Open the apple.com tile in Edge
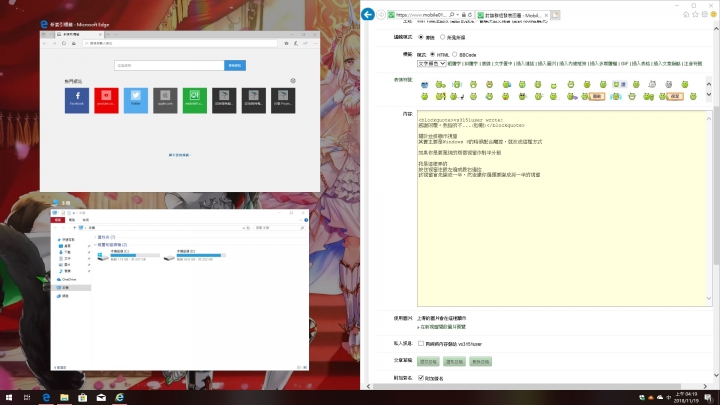The image size is (720, 405). coord(165,100)
